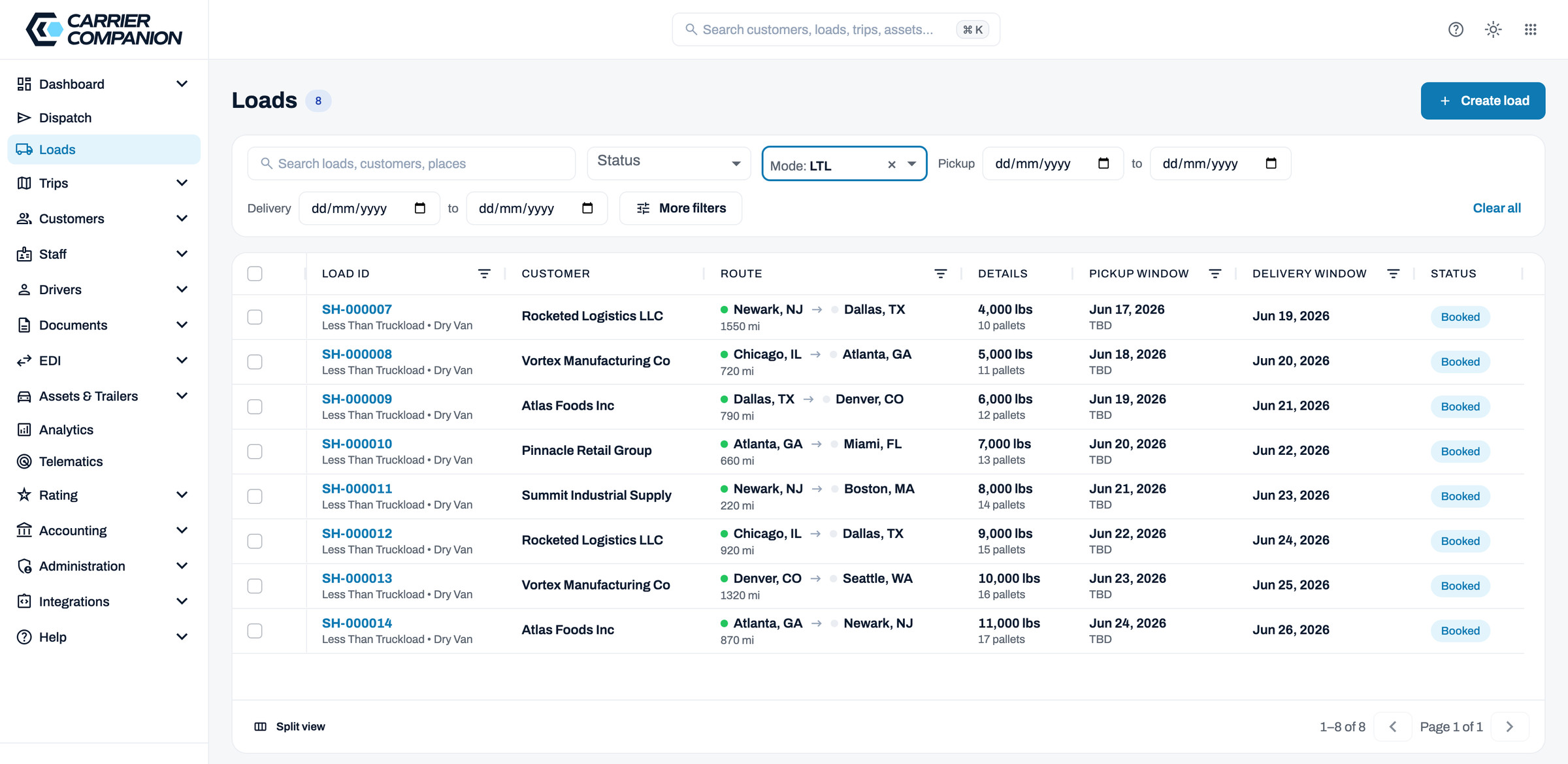Open the Status filter dropdown

669,163
